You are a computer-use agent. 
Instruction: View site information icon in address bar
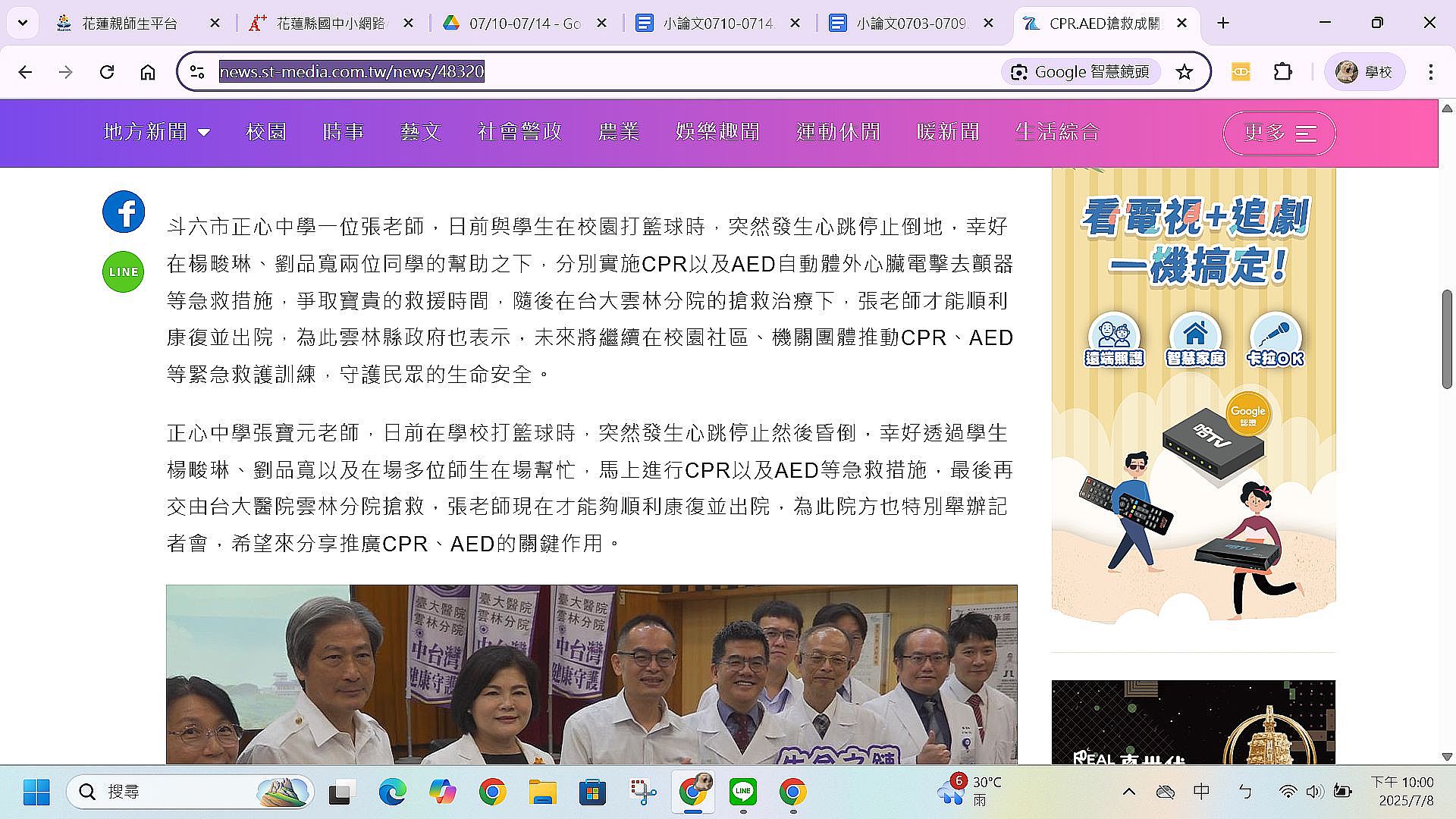point(197,72)
